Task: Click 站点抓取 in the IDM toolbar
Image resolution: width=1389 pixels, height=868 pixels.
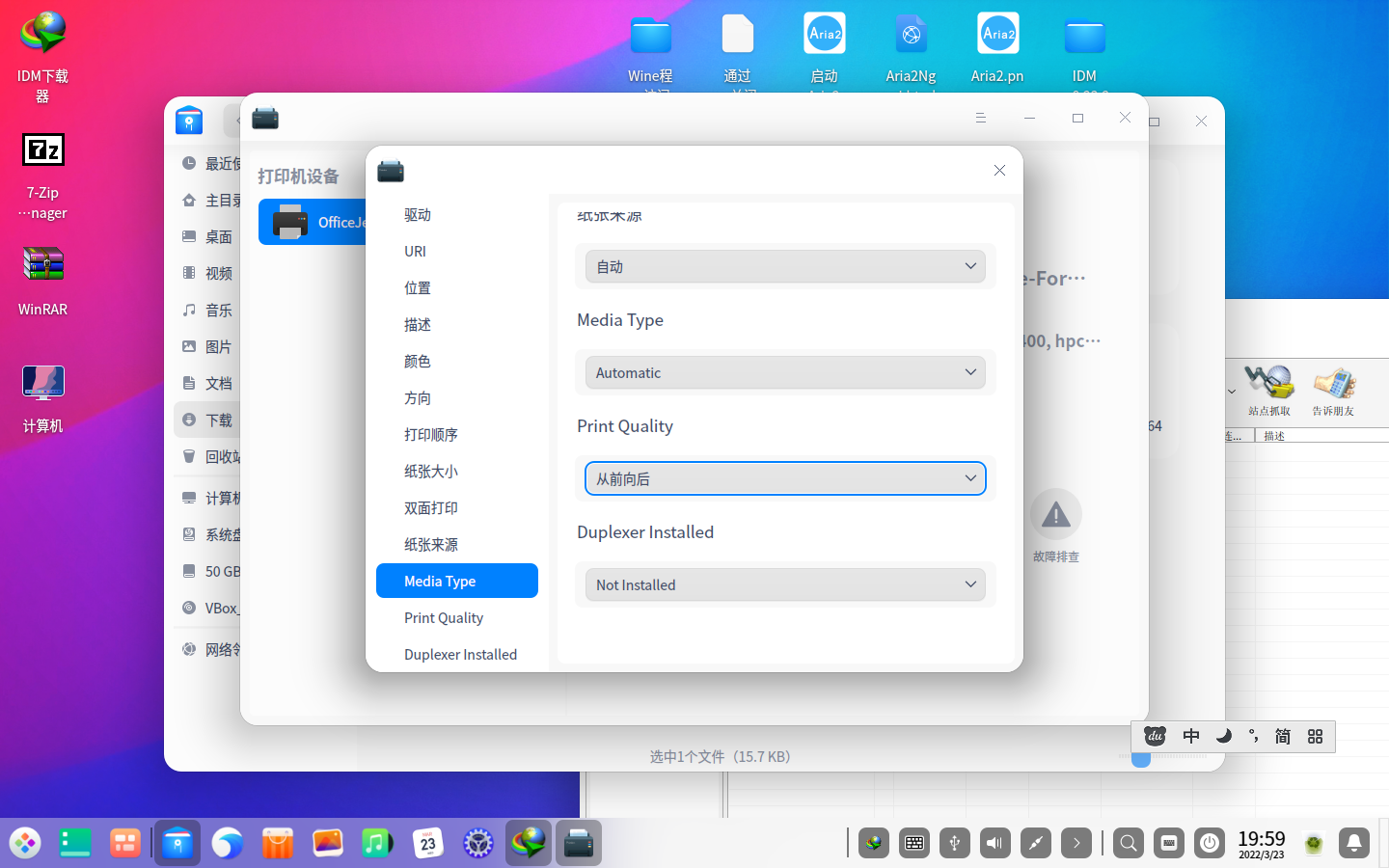Action: pyautogui.click(x=1269, y=391)
